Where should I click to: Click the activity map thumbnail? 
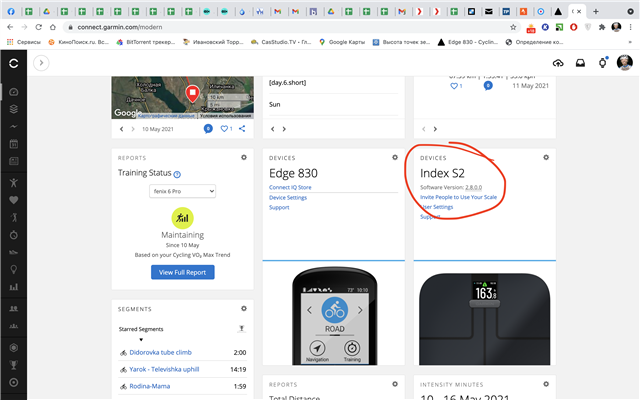coord(182,98)
